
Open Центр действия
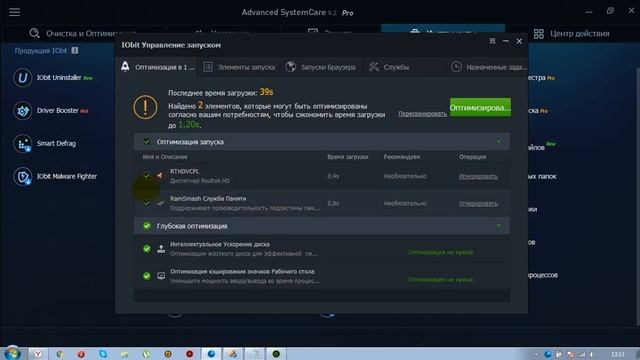(571, 34)
